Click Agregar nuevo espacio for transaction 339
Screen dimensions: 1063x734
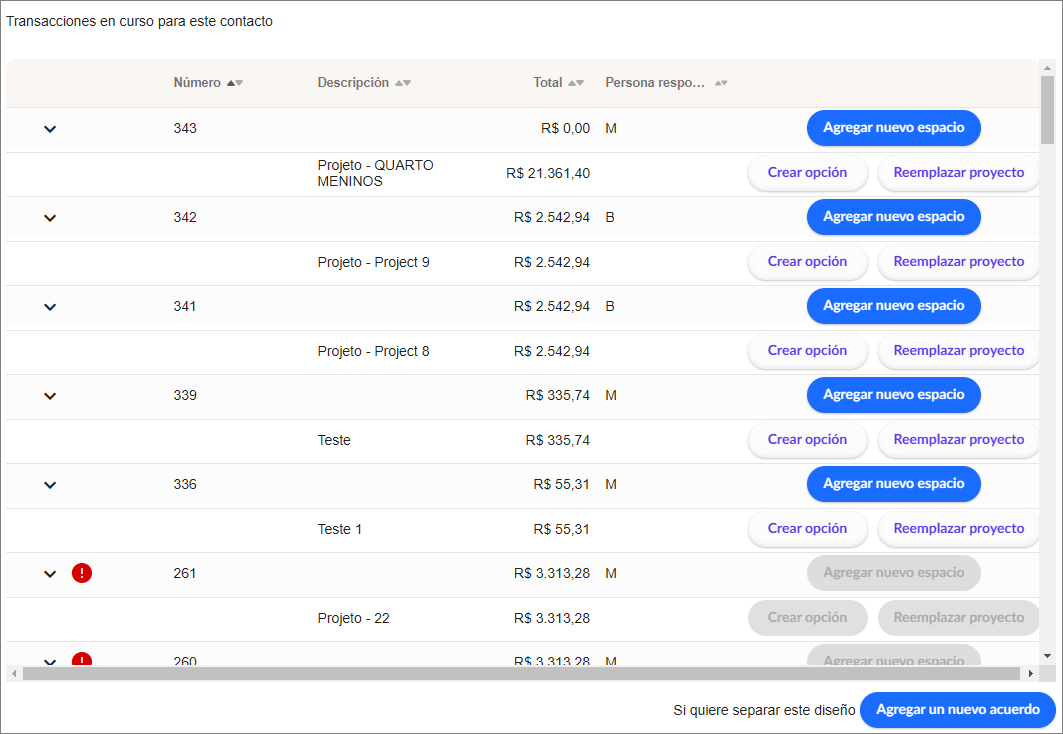[894, 395]
